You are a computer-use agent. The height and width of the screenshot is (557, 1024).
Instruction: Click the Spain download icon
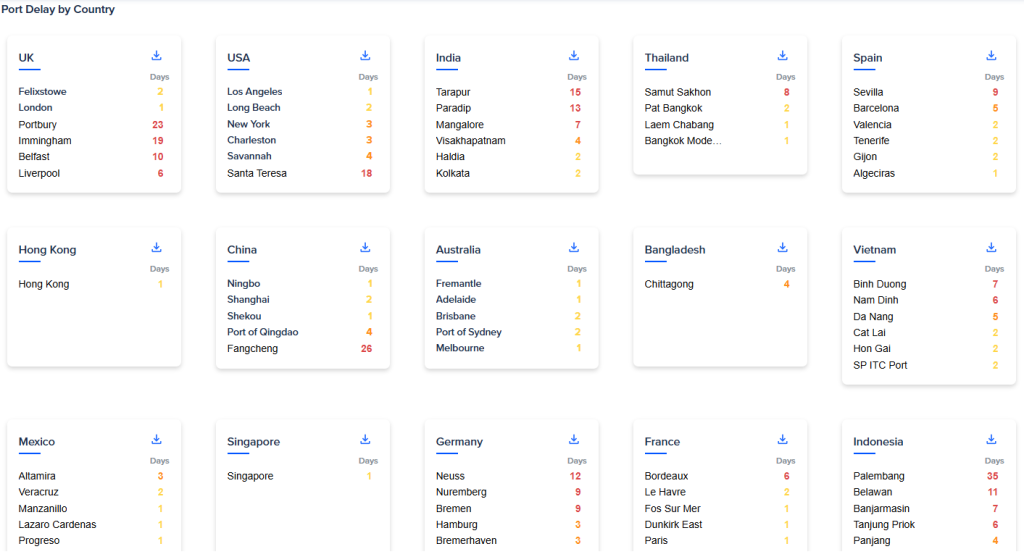coord(991,56)
